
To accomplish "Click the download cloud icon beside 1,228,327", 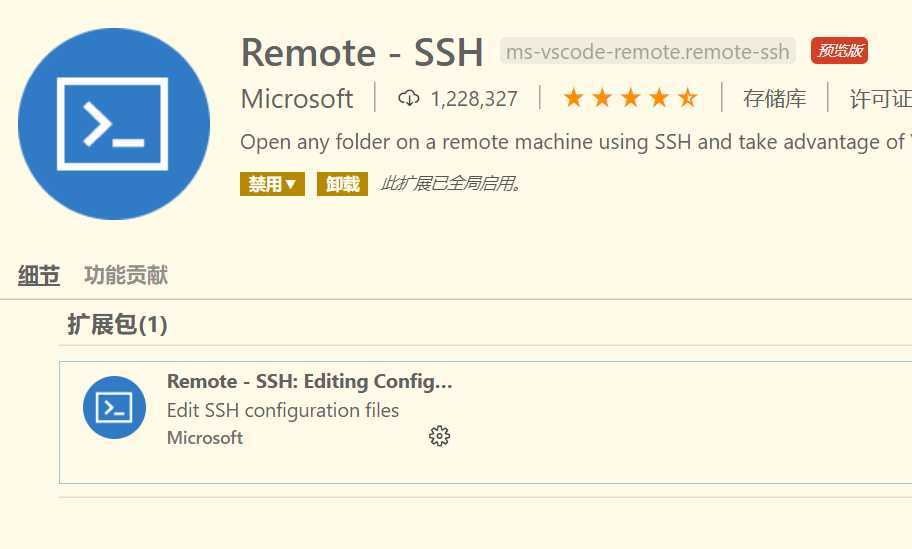I will [x=408, y=98].
